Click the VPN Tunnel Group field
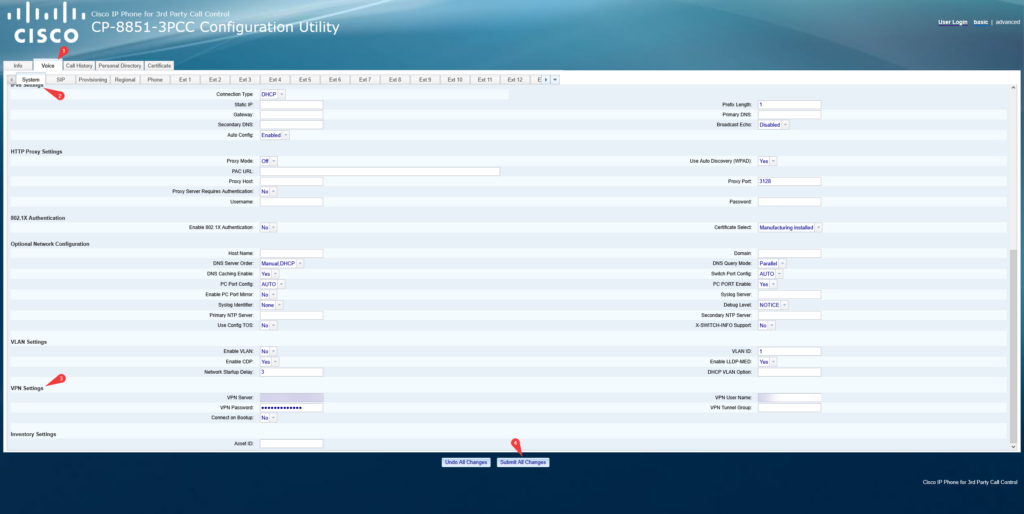The image size is (1024, 514). tap(790, 408)
